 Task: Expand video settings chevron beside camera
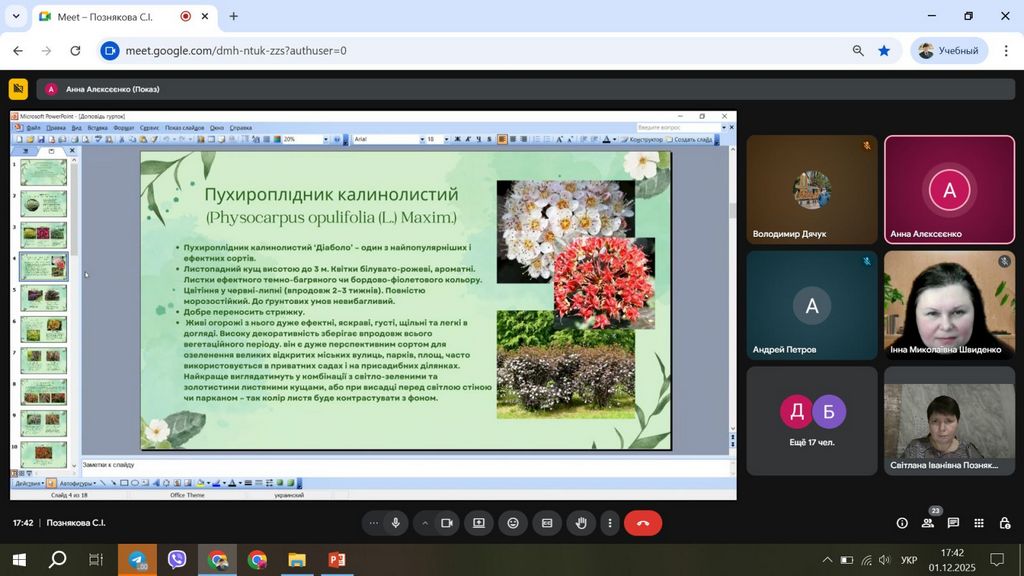[425, 523]
